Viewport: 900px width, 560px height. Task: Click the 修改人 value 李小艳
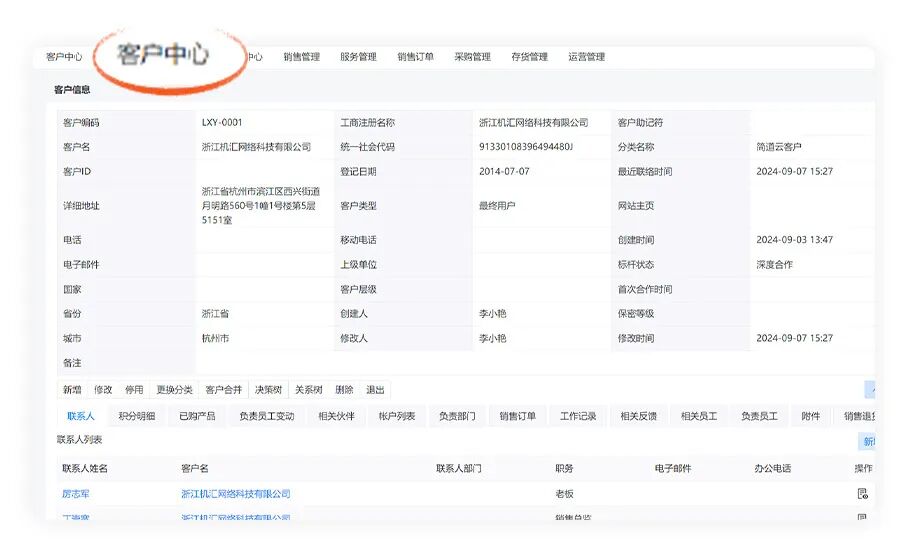click(492, 338)
